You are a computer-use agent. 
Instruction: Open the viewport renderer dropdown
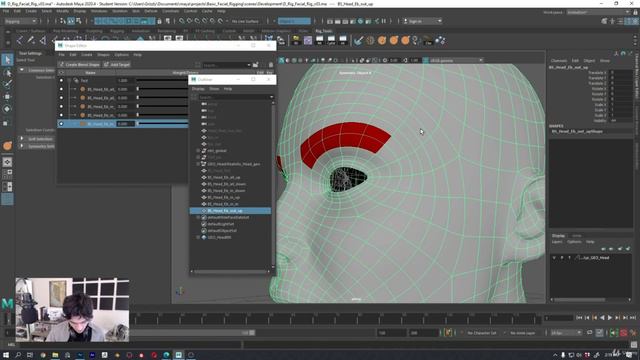[456, 60]
